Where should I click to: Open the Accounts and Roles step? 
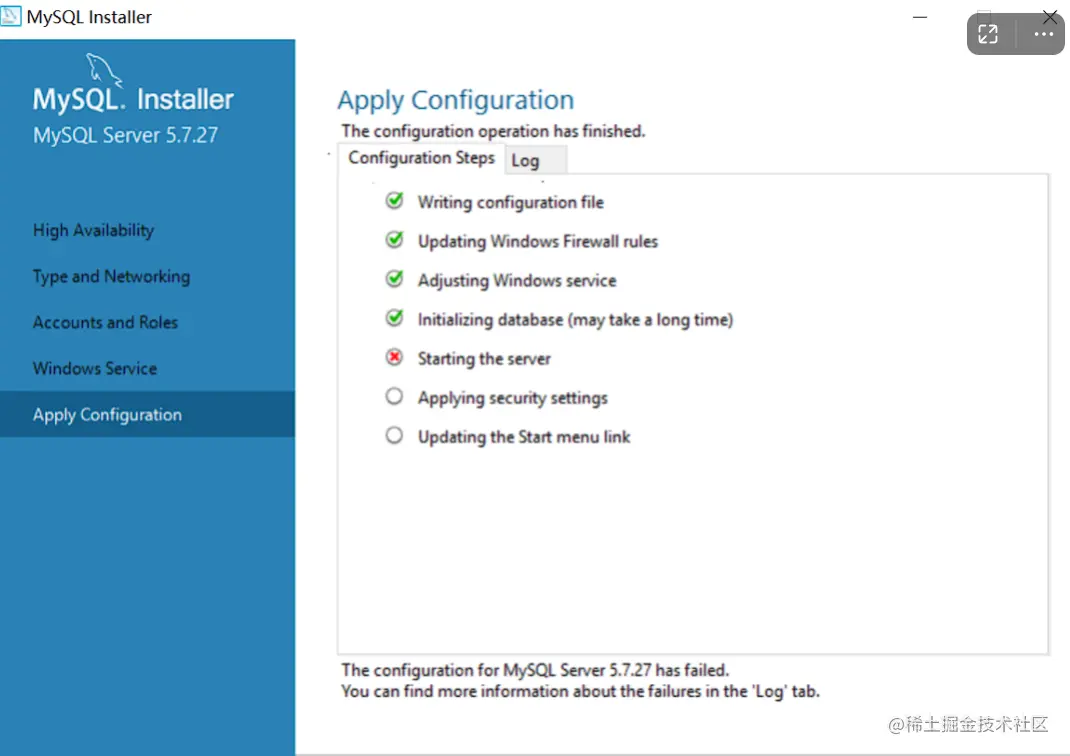pos(105,322)
